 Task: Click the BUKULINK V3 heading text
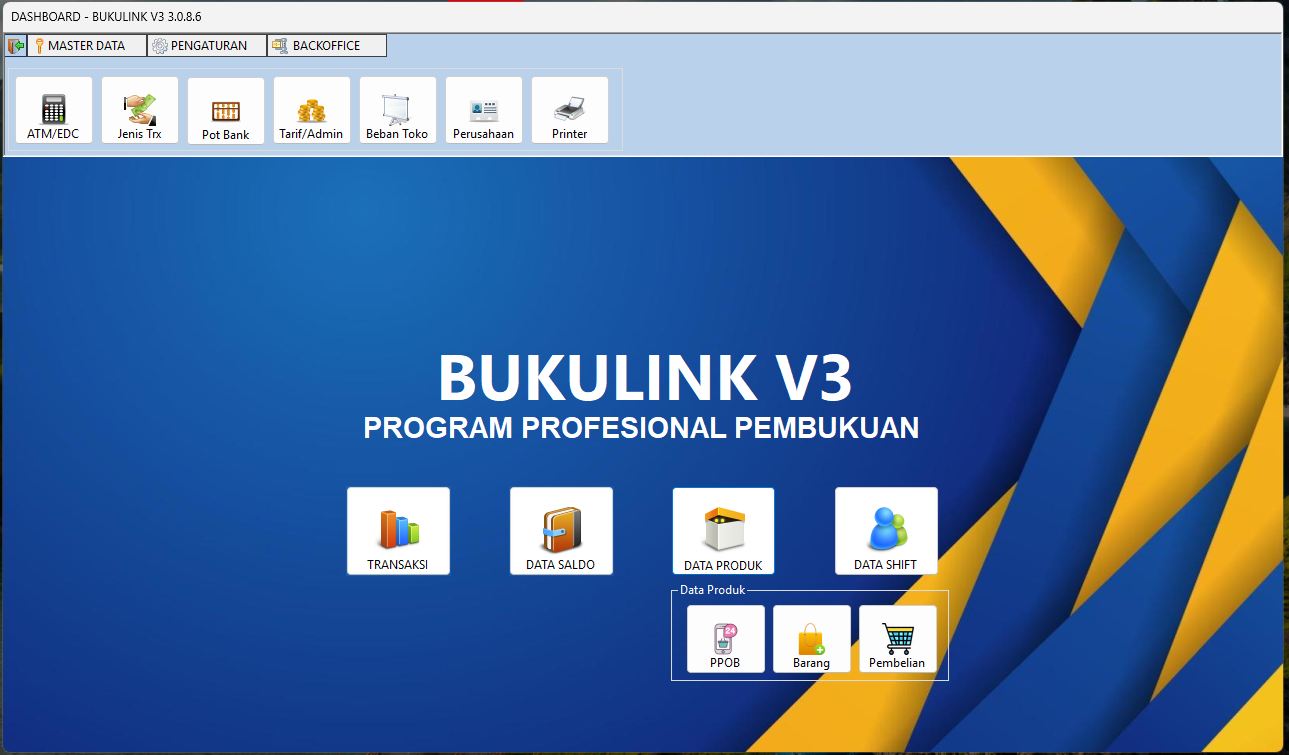point(645,378)
